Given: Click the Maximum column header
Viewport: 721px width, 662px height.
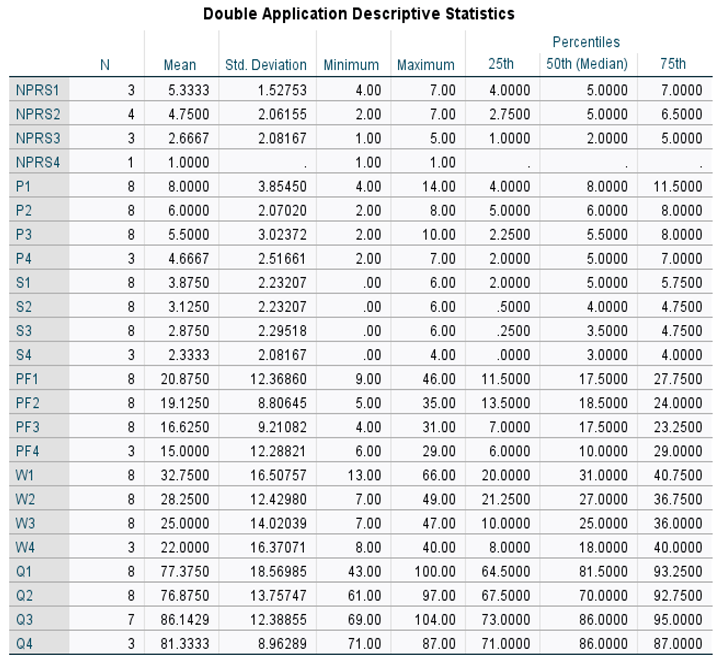Looking at the screenshot, I should (426, 65).
